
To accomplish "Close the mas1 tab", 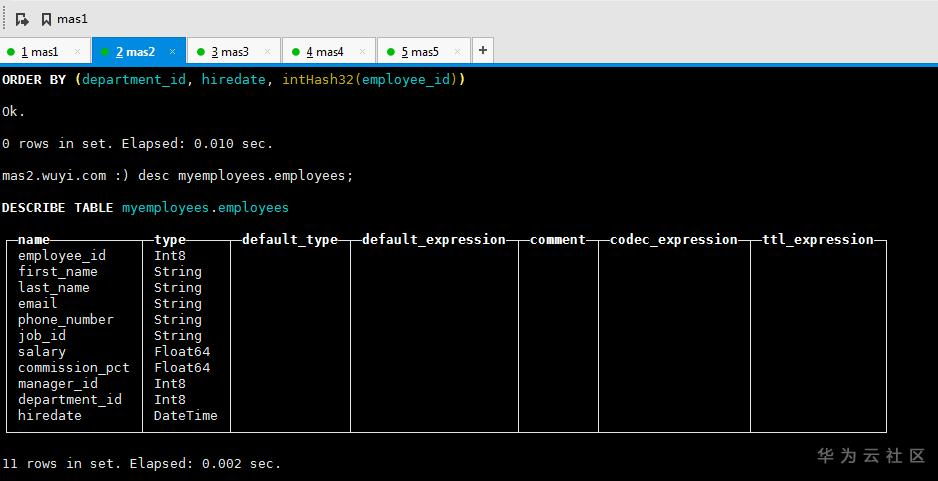I will click(x=77, y=52).
